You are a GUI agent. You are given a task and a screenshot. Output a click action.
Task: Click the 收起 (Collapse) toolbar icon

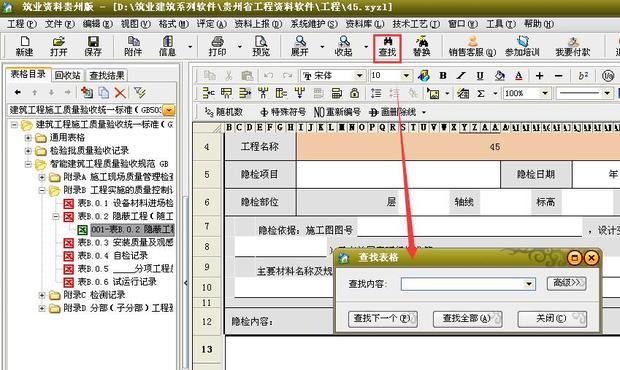pyautogui.click(x=343, y=46)
